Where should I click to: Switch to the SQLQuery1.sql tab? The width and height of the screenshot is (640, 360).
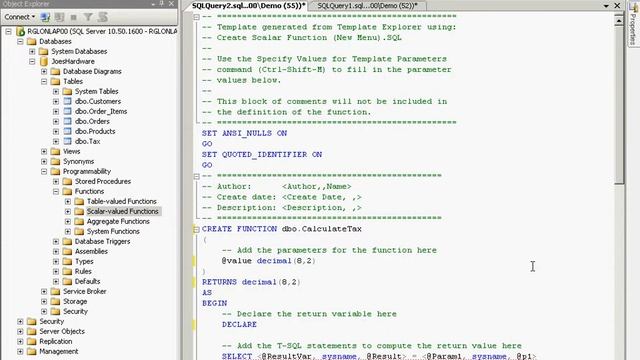tap(367, 6)
